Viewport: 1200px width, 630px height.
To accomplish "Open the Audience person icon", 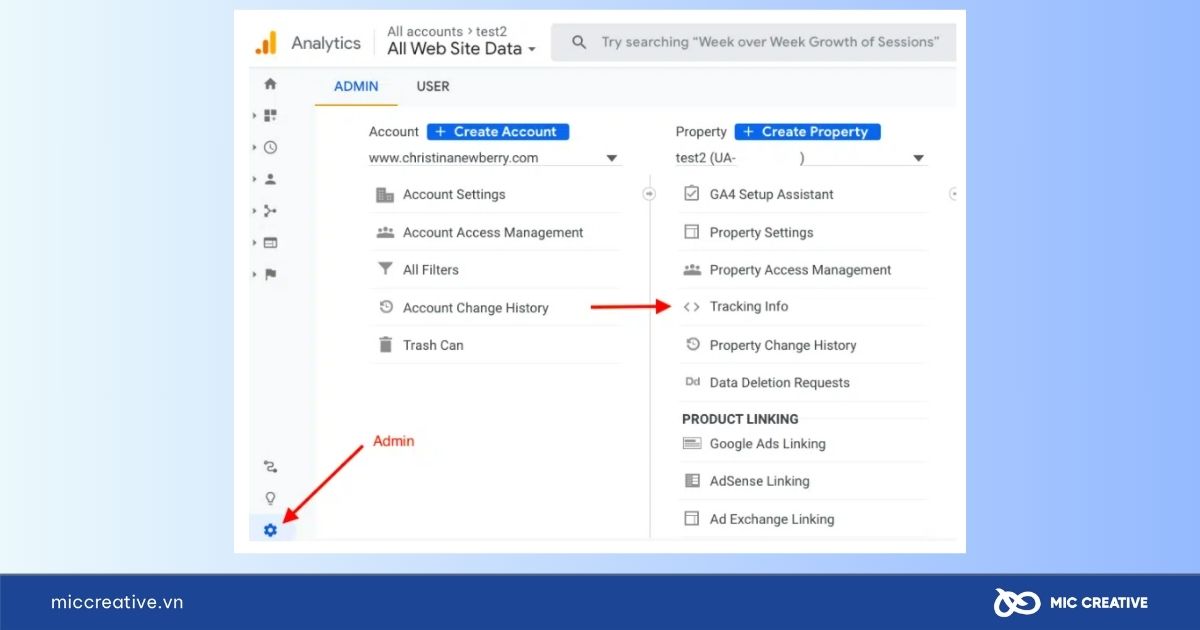I will [x=270, y=179].
